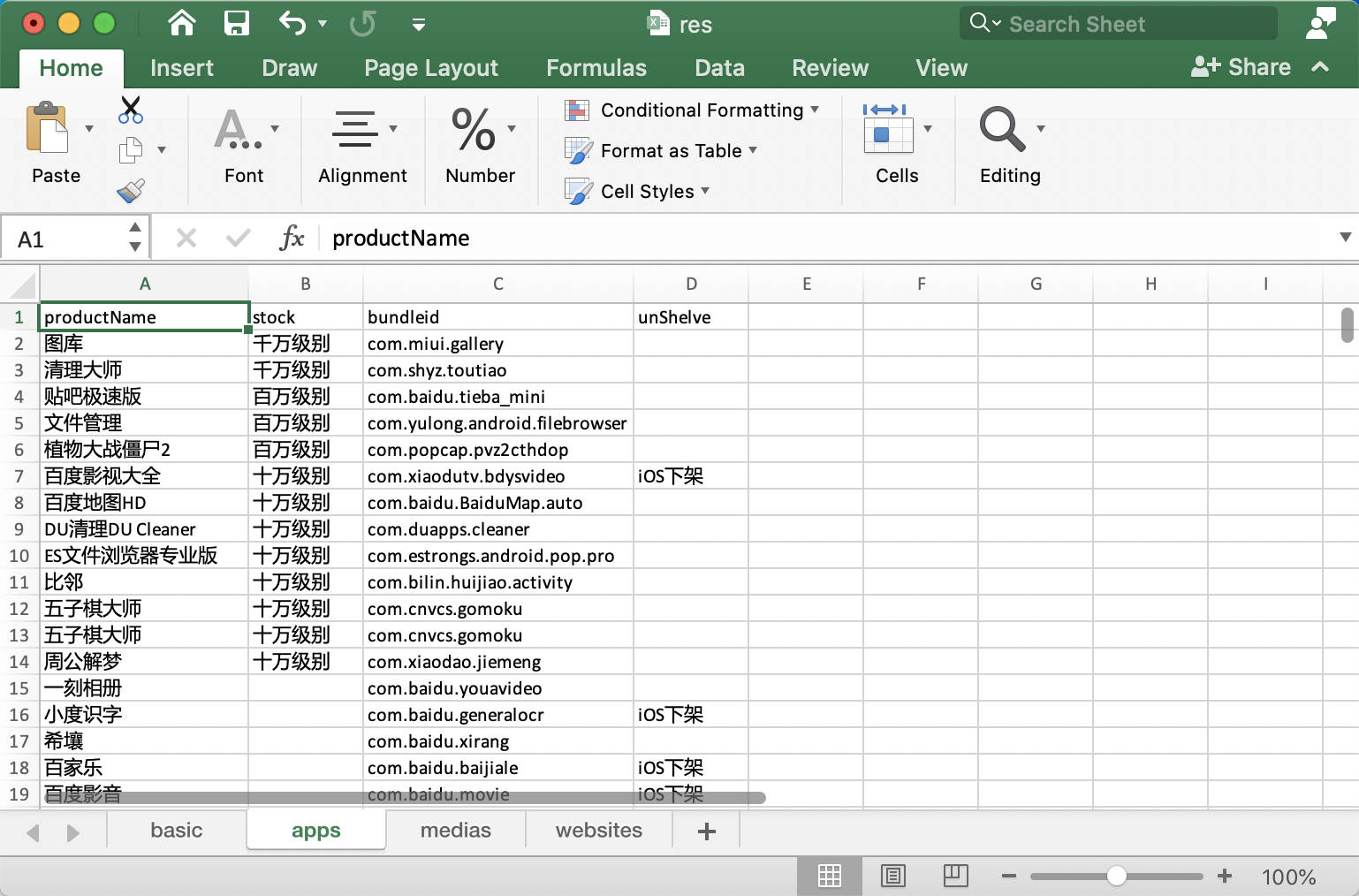
Task: Click the vertical scrollbar thumb
Action: (x=1348, y=324)
